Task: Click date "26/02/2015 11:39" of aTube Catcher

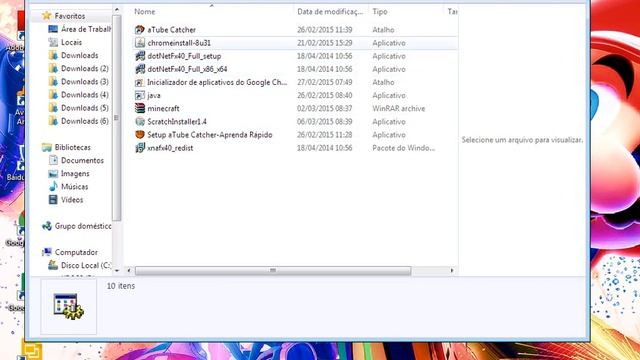Action: (x=324, y=30)
